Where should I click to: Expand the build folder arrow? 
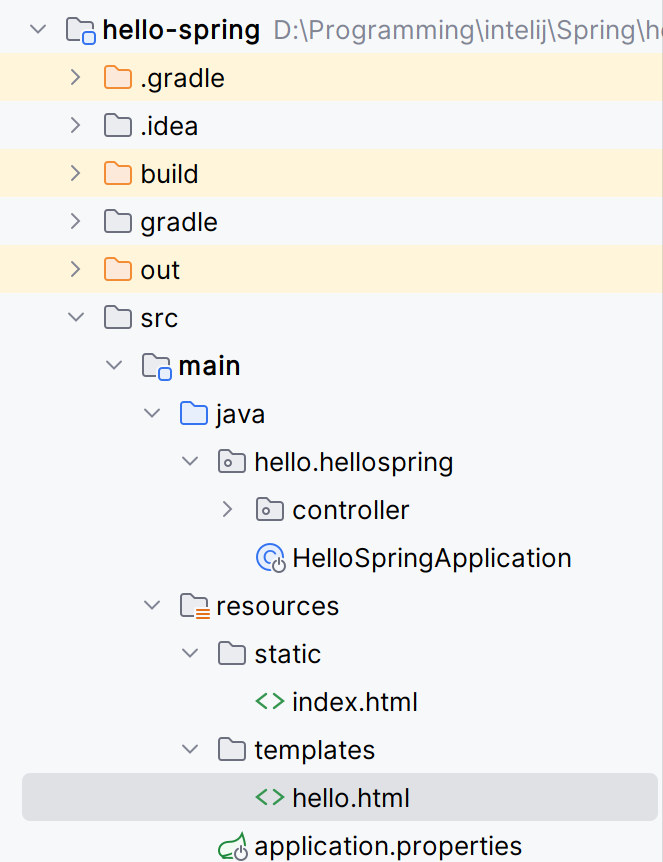75,174
